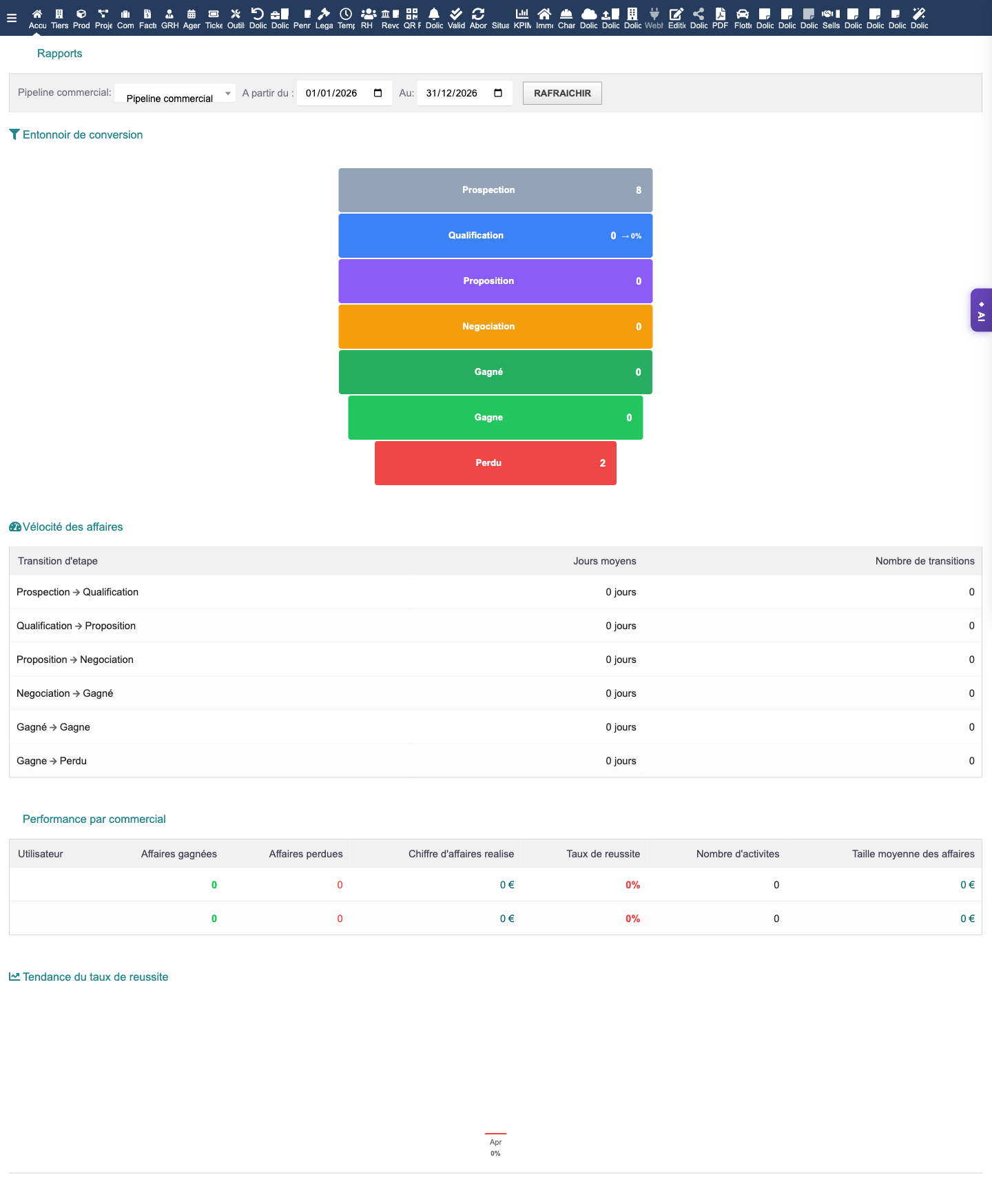This screenshot has width=992, height=1204.
Task: Click the RAFRAICHIR button
Action: (562, 93)
